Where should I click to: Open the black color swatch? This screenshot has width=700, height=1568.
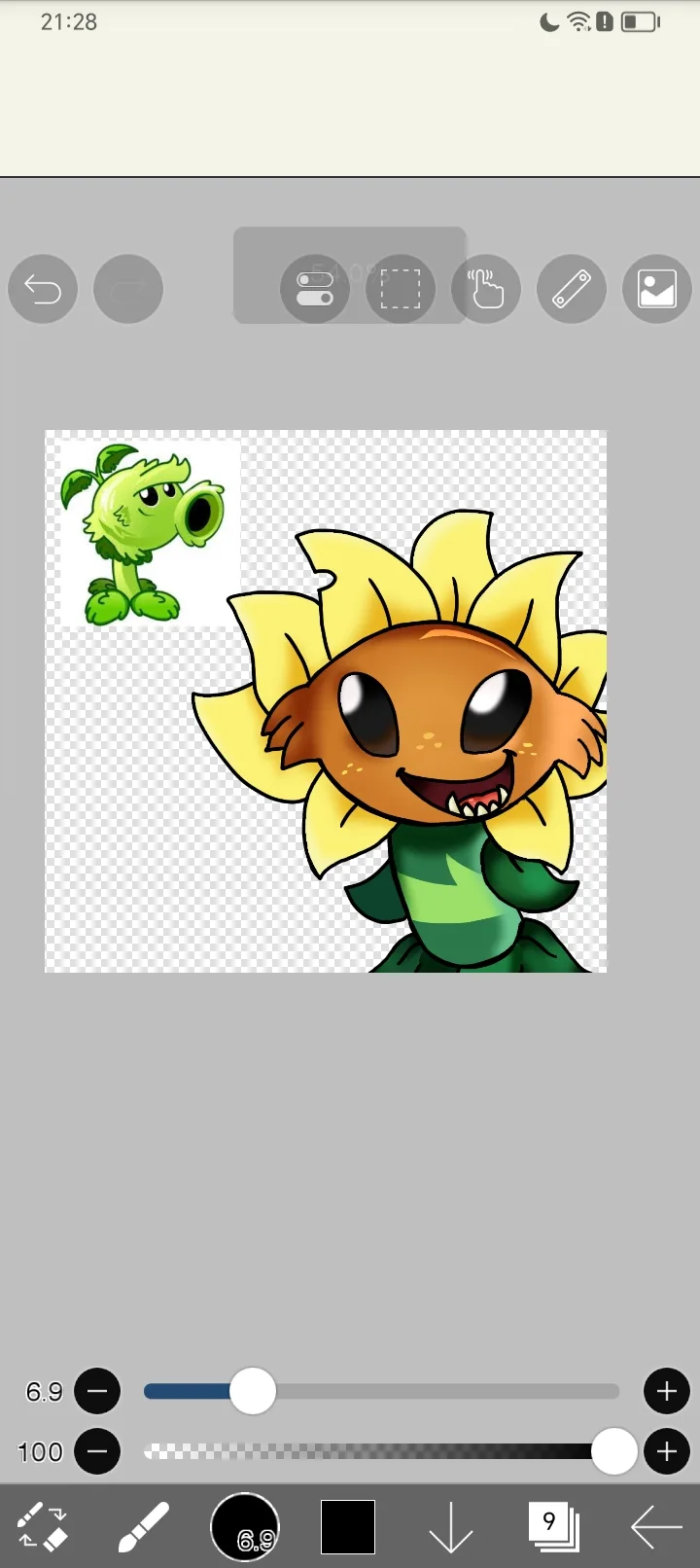(348, 1527)
